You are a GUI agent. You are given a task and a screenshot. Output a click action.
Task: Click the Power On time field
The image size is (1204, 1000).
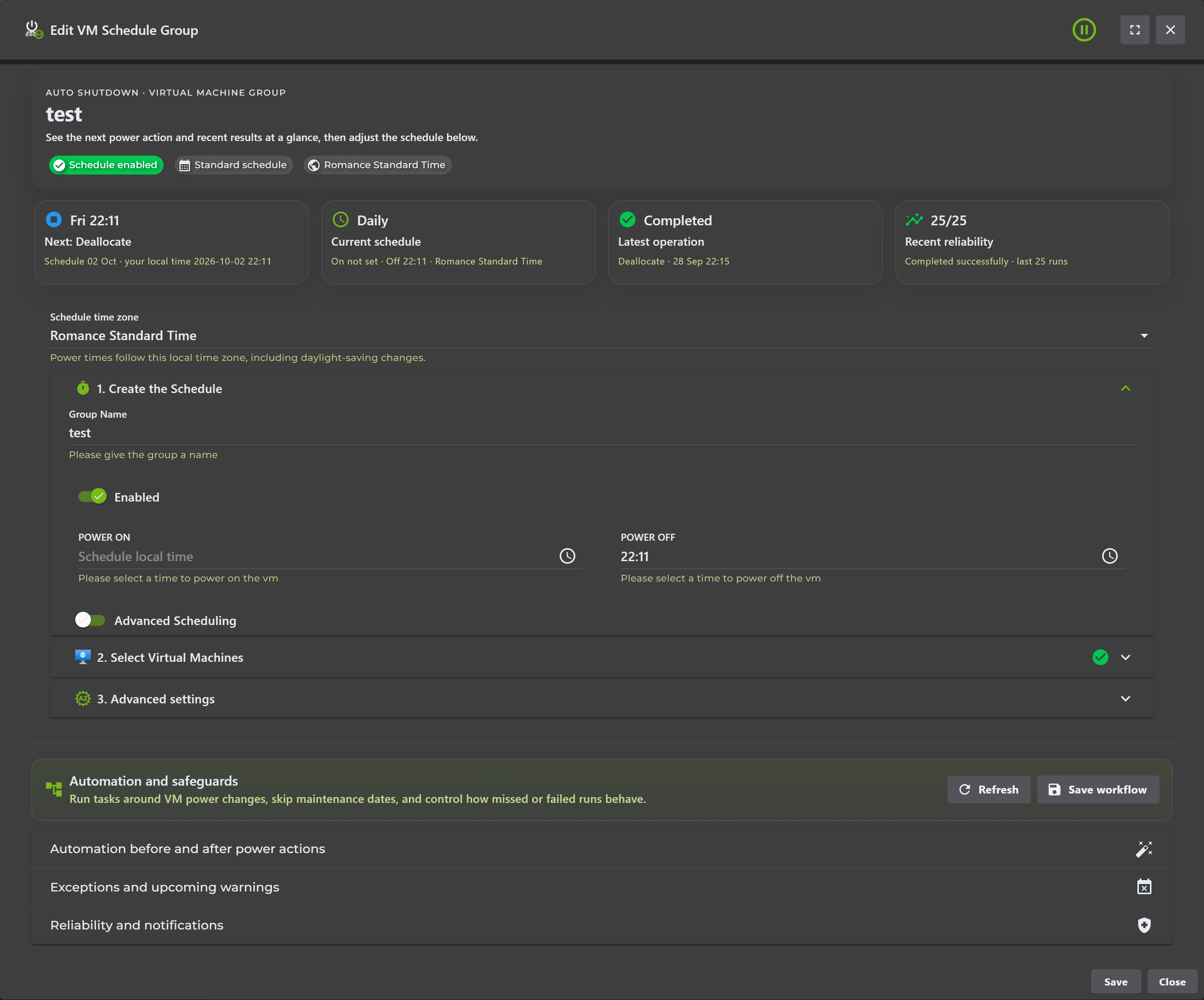(x=316, y=556)
